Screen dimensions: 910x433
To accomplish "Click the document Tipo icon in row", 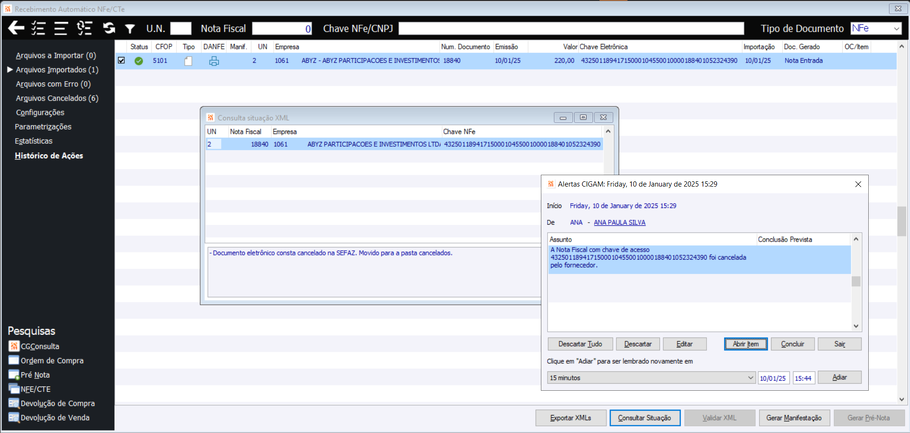I will (188, 61).
